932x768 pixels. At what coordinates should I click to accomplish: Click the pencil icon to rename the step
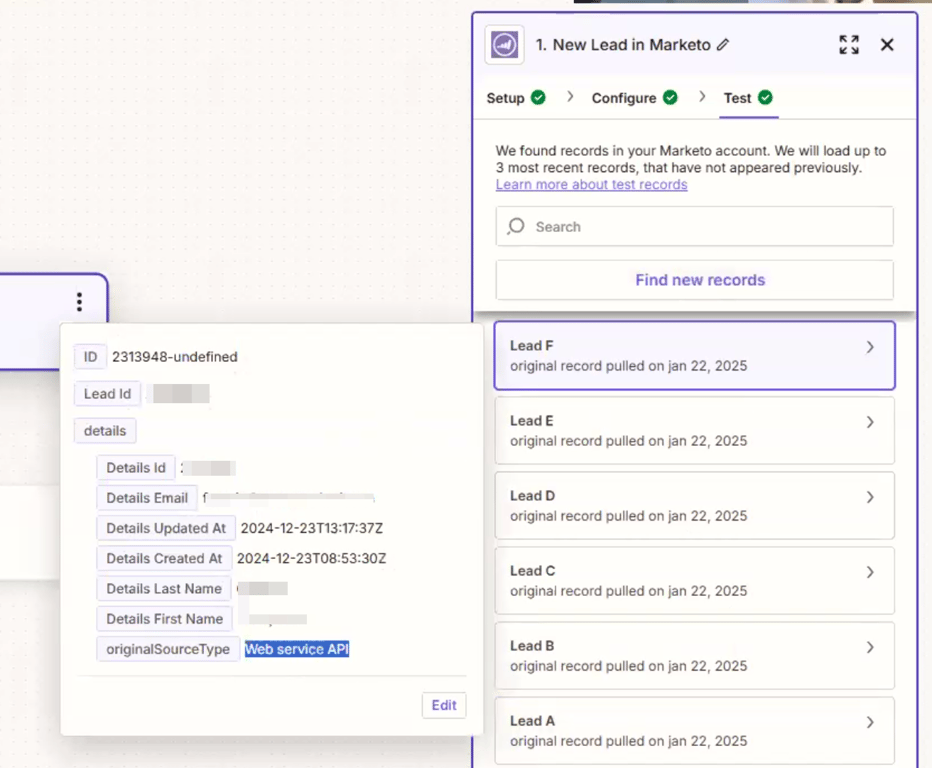click(723, 45)
